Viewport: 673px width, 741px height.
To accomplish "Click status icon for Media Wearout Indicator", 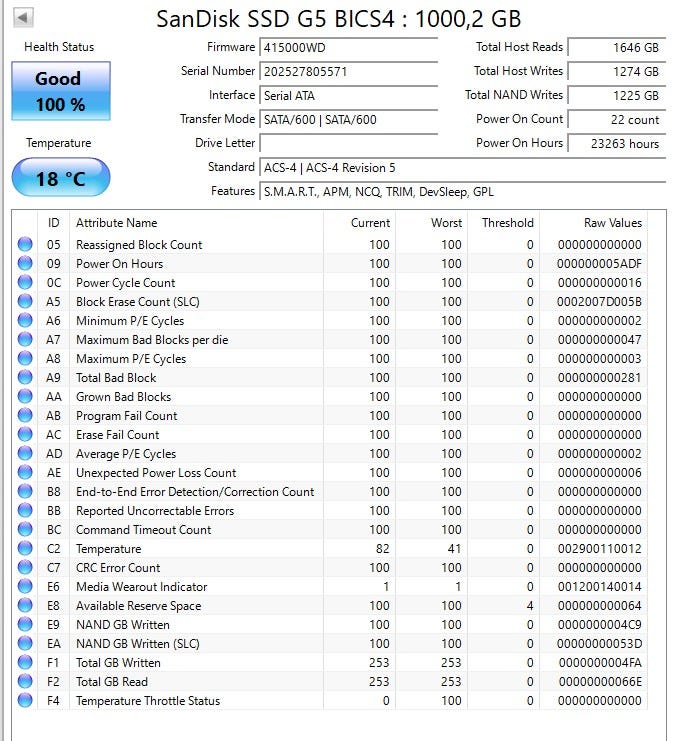I will coord(25,586).
